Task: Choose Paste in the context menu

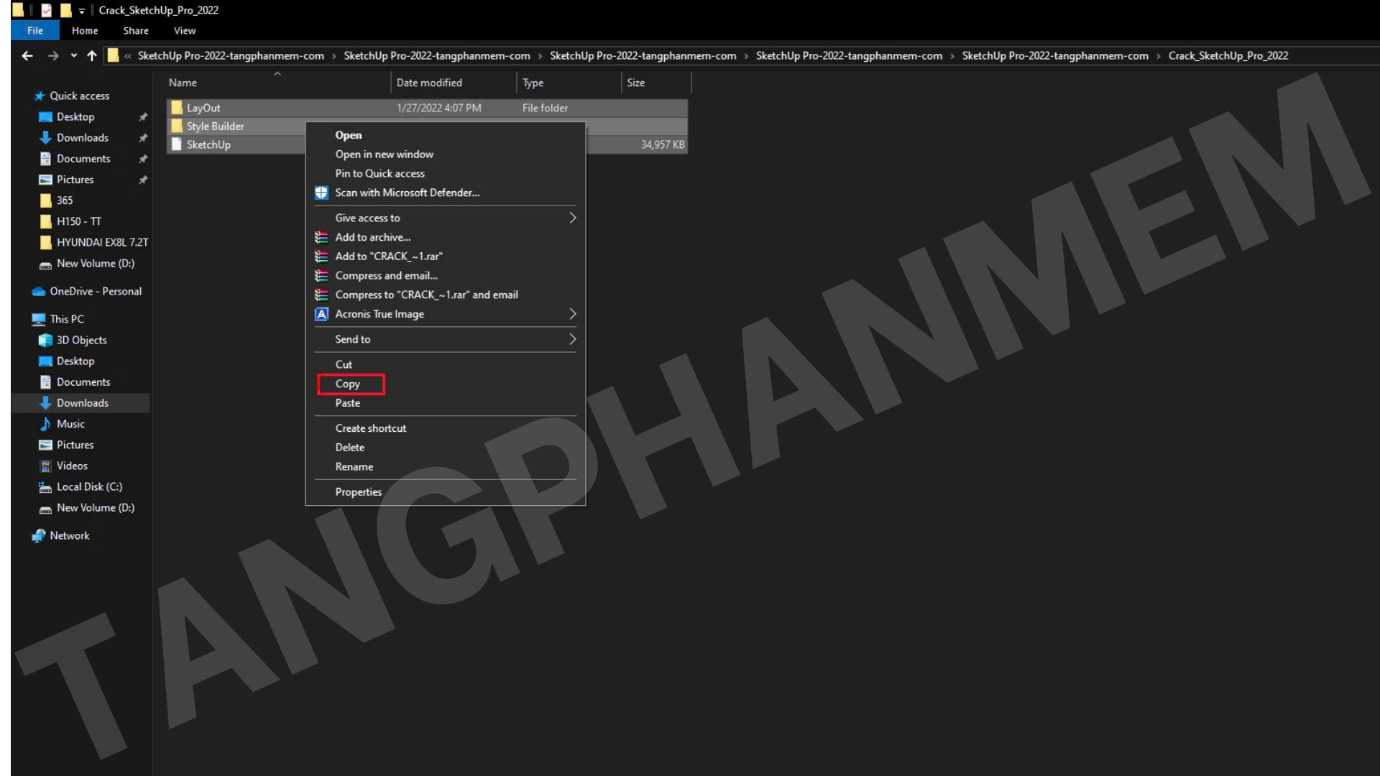Action: (348, 403)
